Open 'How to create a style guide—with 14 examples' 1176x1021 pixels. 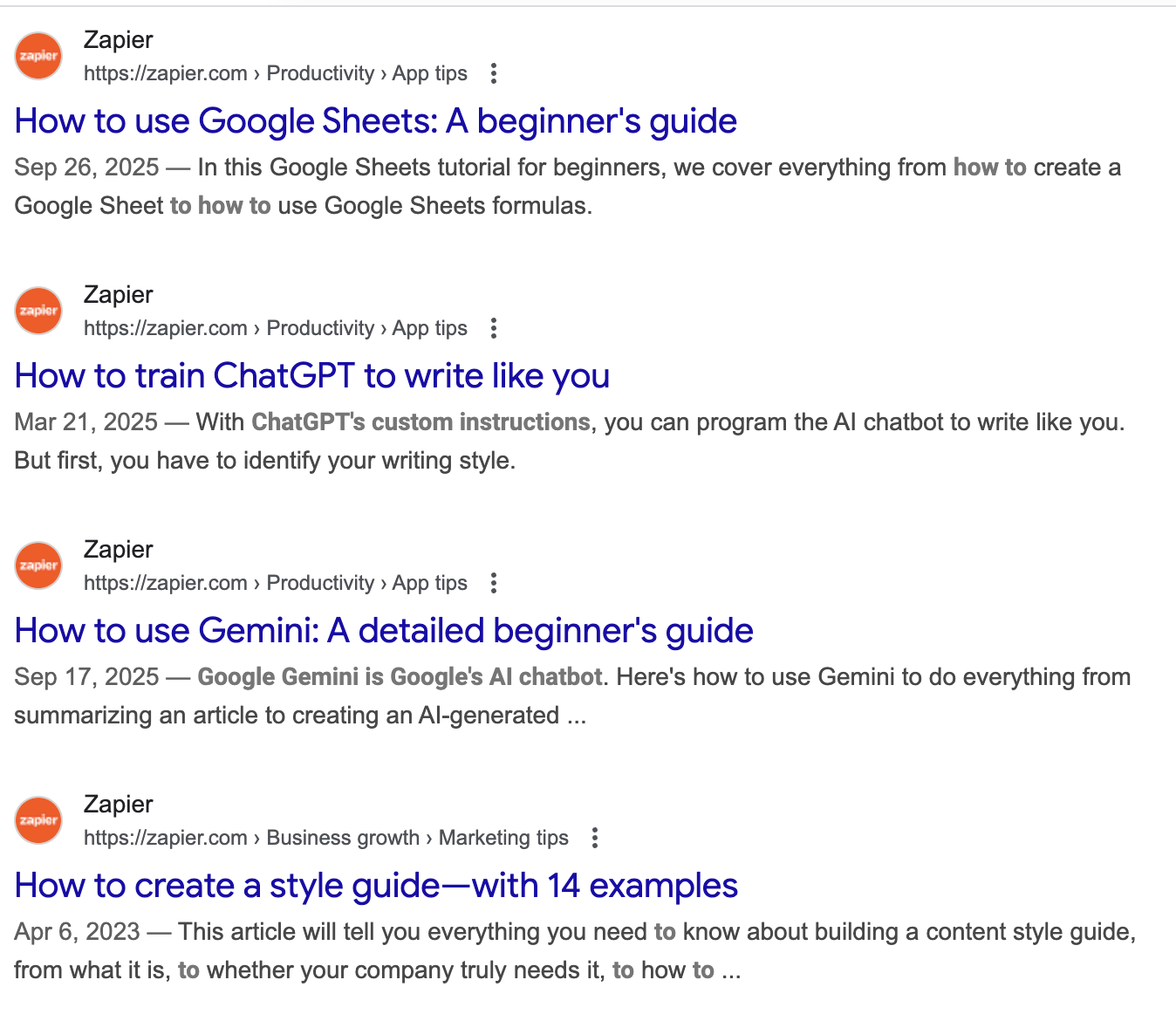(375, 885)
